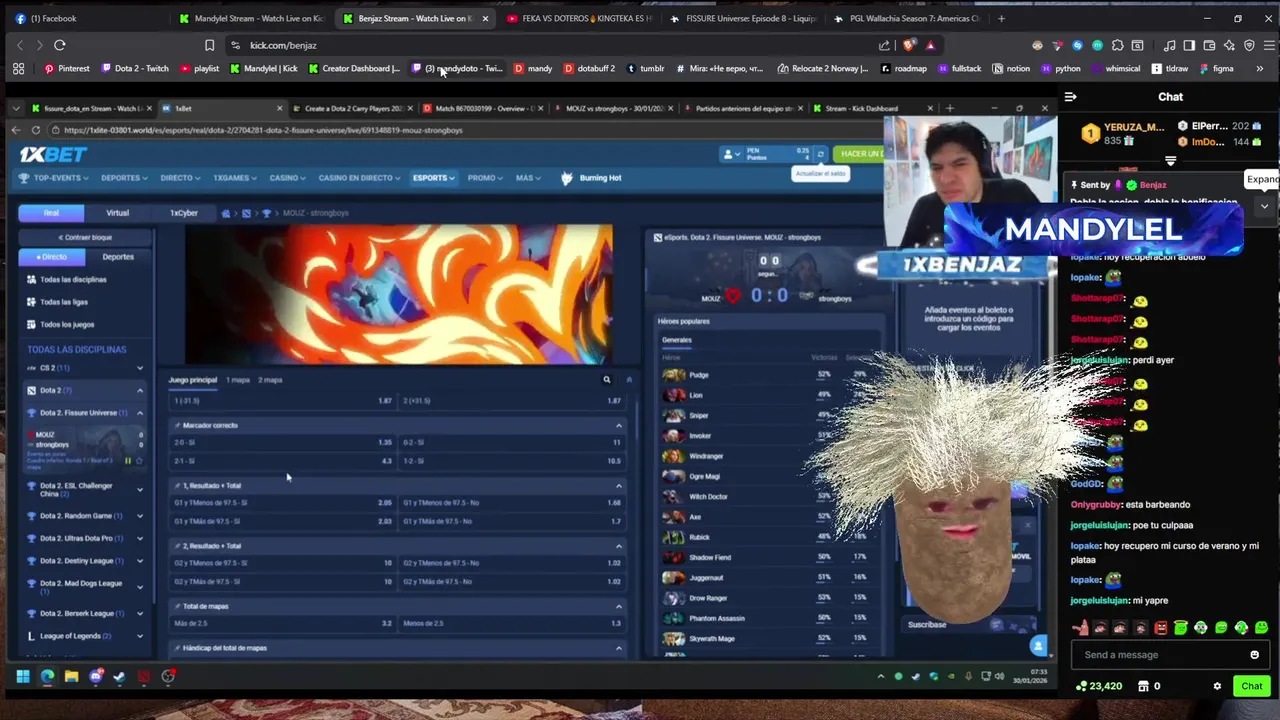Open ESPORTS dropdown in streamed 1xBet page
The image size is (1280, 720).
tap(434, 178)
